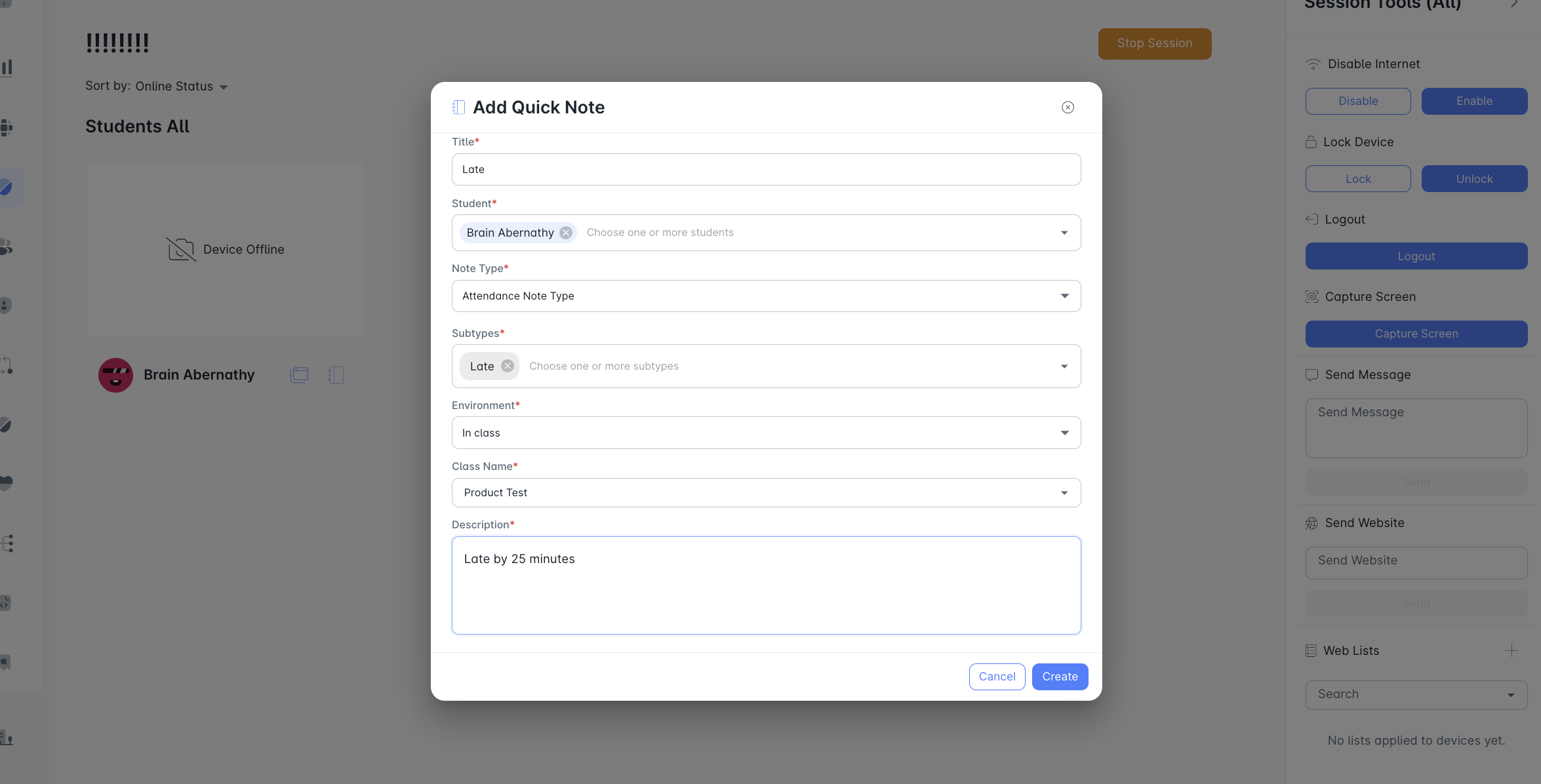Click the padlock icon next to Lock Device
The height and width of the screenshot is (784, 1541).
pos(1311,142)
